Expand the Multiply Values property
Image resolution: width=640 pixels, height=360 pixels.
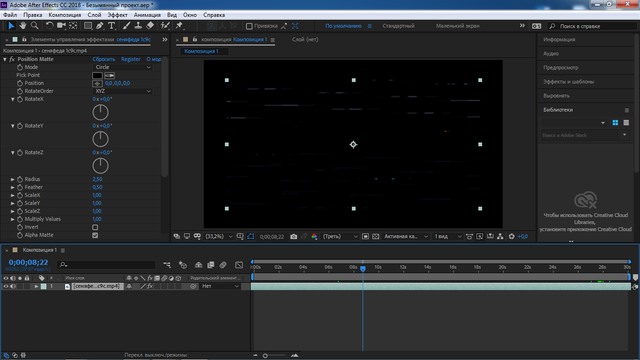click(x=13, y=219)
